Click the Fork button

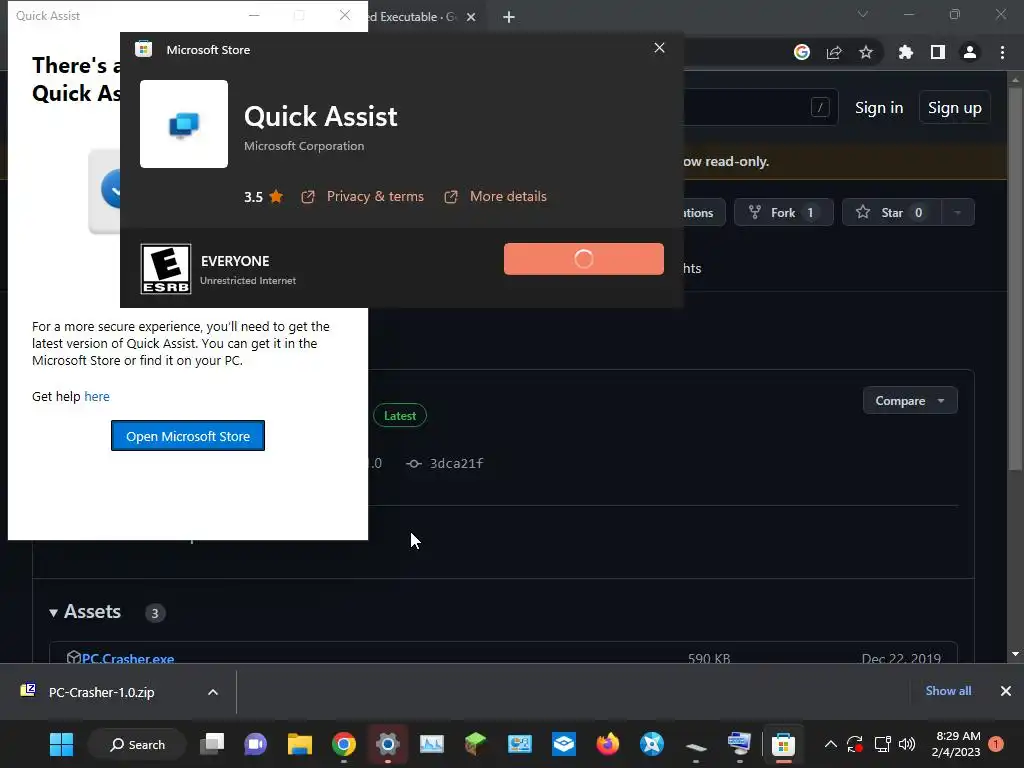[x=783, y=212]
